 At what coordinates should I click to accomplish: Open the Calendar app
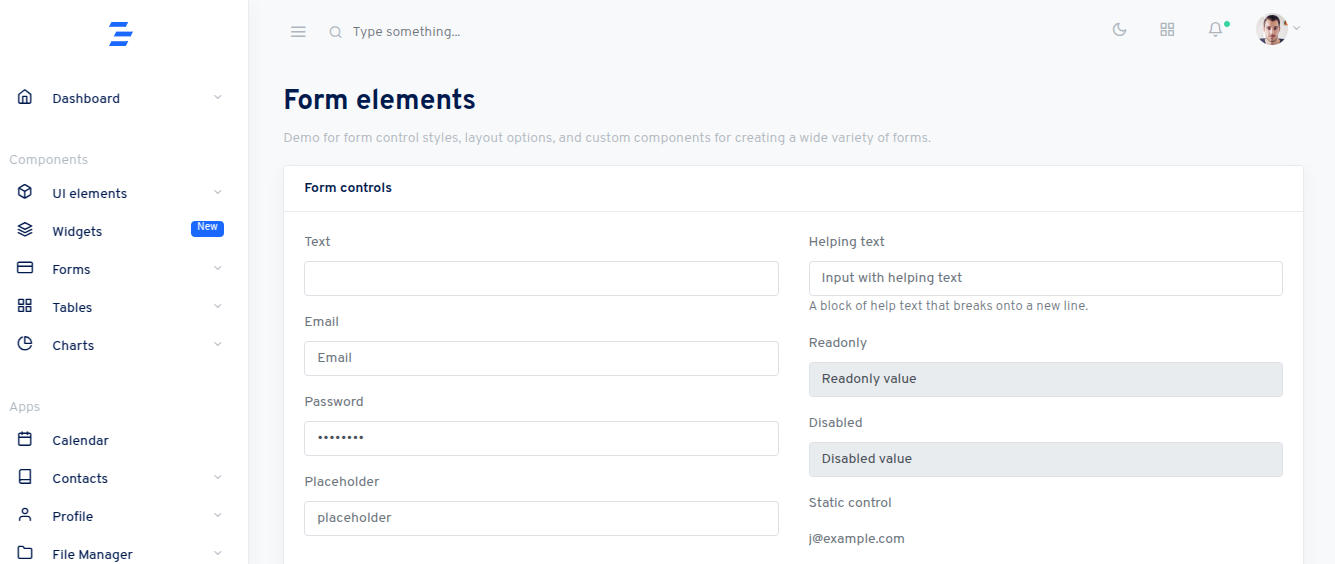point(80,440)
